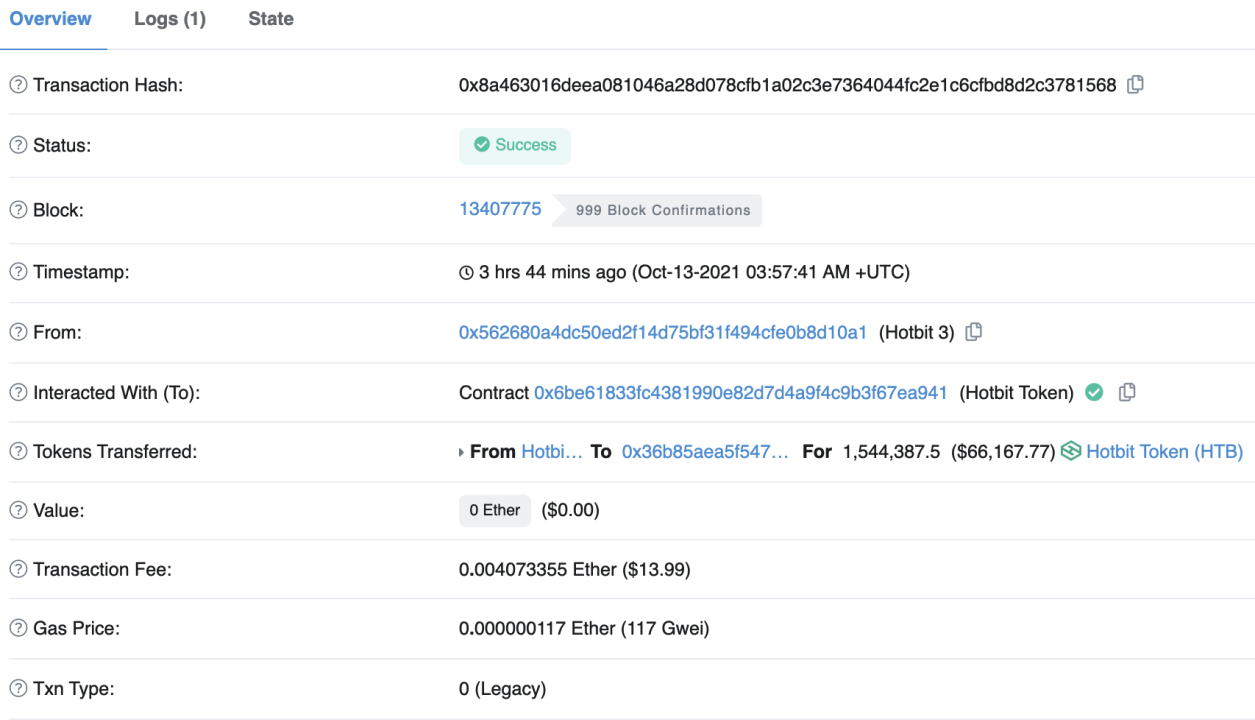
Task: Click help icon beside Transaction Hash label
Action: (18, 86)
